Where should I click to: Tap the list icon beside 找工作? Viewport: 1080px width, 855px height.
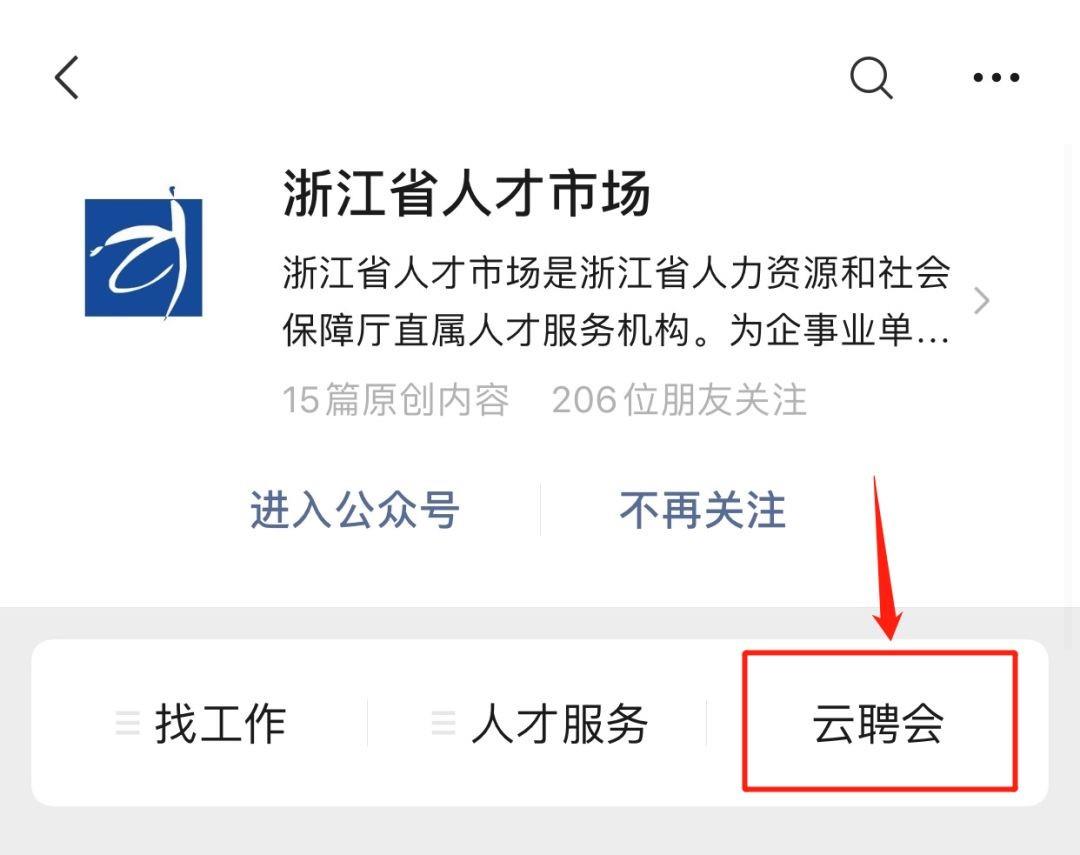coord(127,723)
